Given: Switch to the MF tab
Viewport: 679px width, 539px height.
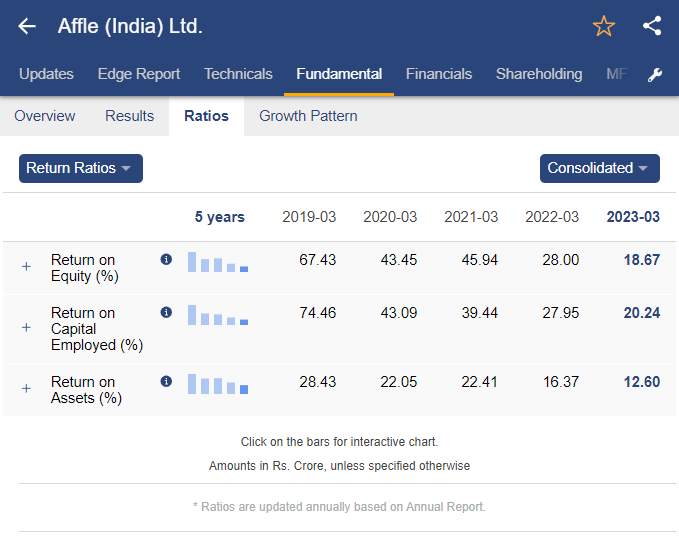Looking at the screenshot, I should pyautogui.click(x=617, y=74).
